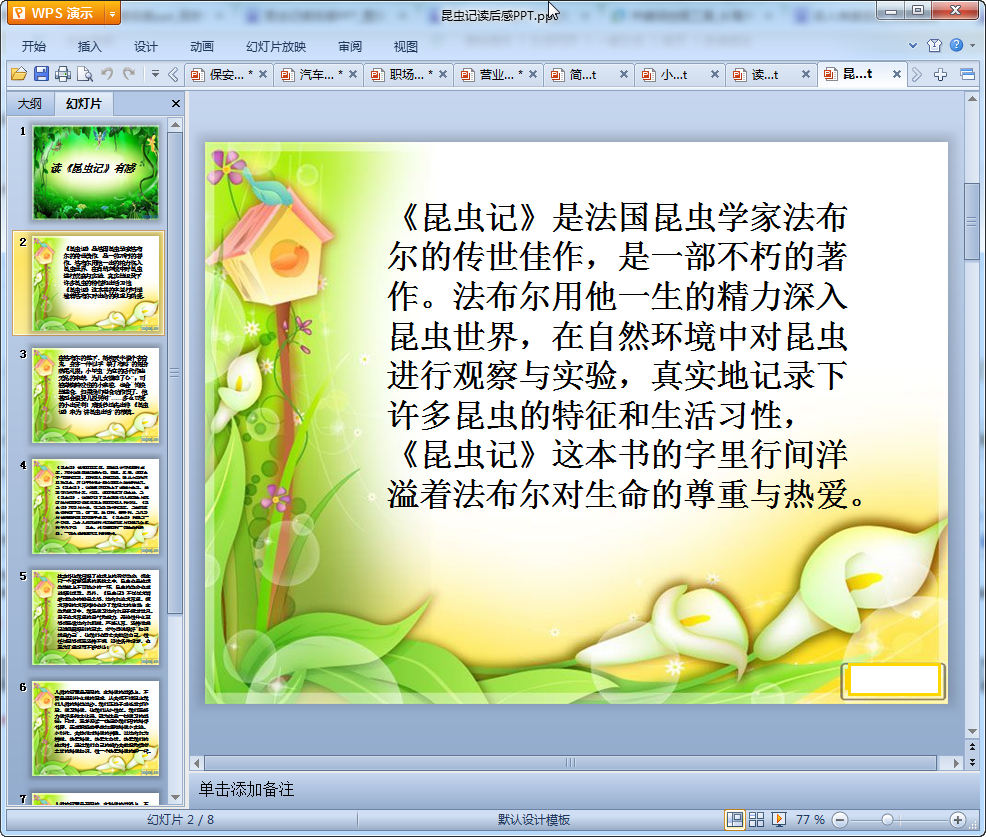Click the WPS 演示 application button
Image resolution: width=986 pixels, height=837 pixels.
coord(55,13)
